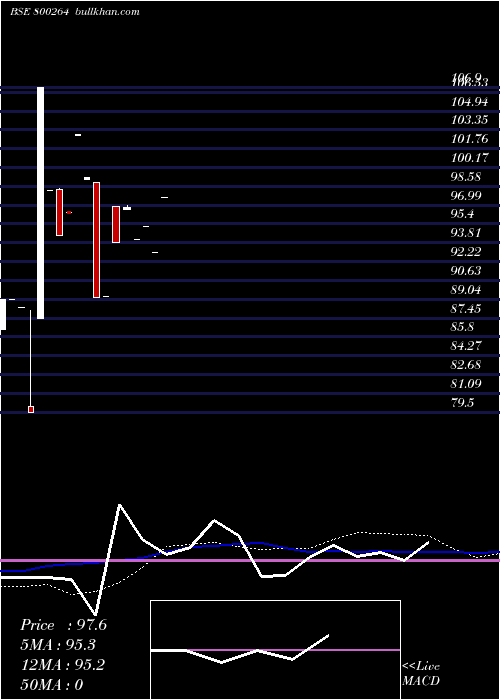Click the longest red candlestick near 89.04

[x=96, y=240]
